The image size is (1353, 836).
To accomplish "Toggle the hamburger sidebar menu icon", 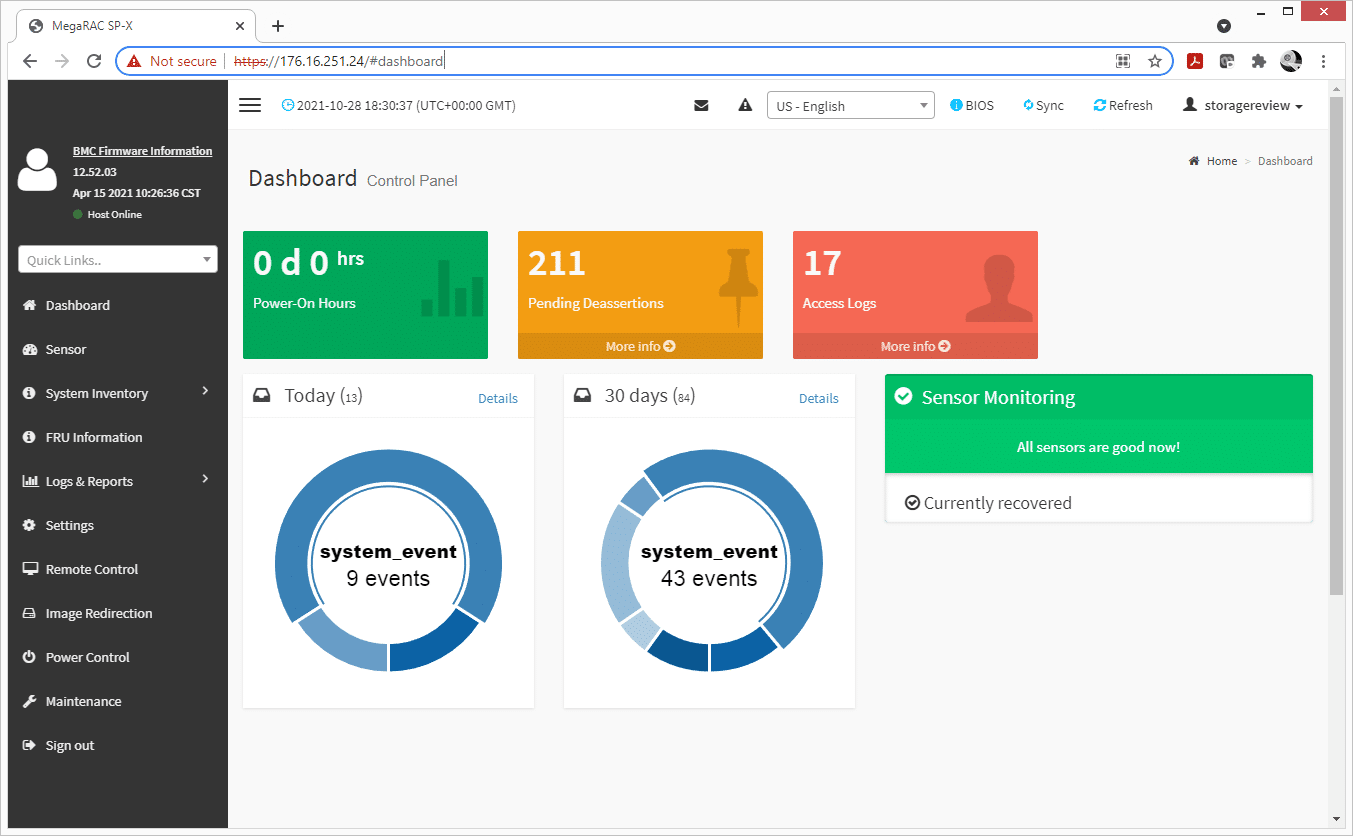I will click(250, 105).
